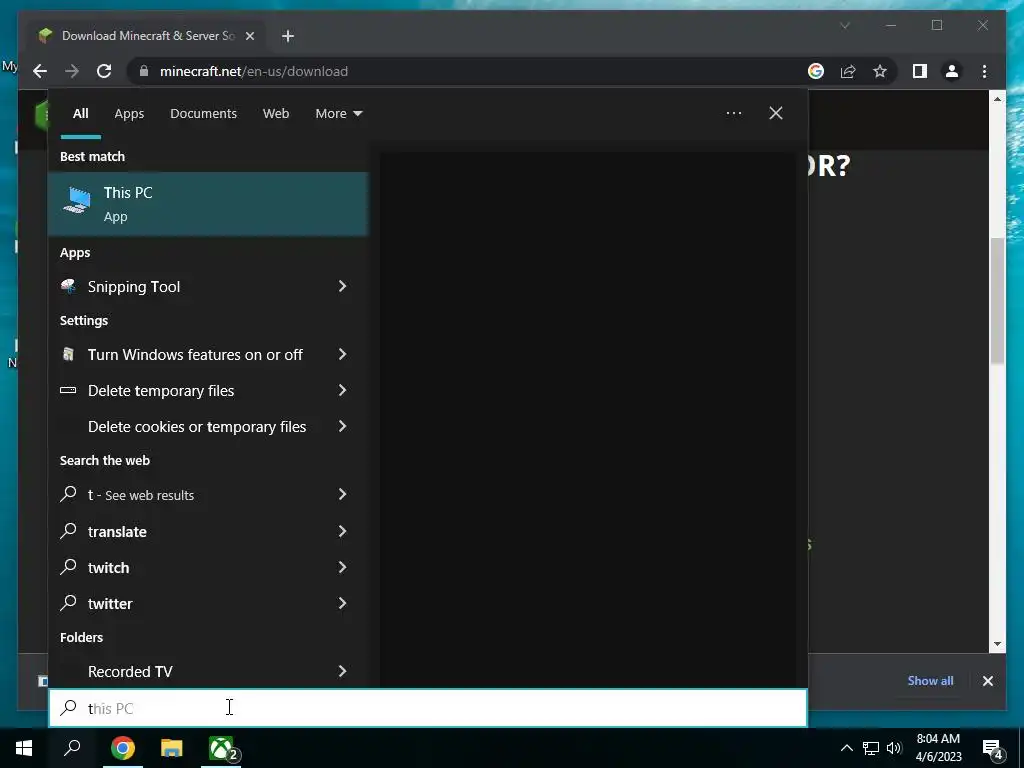
Task: Go back in Chrome
Action: pos(40,71)
